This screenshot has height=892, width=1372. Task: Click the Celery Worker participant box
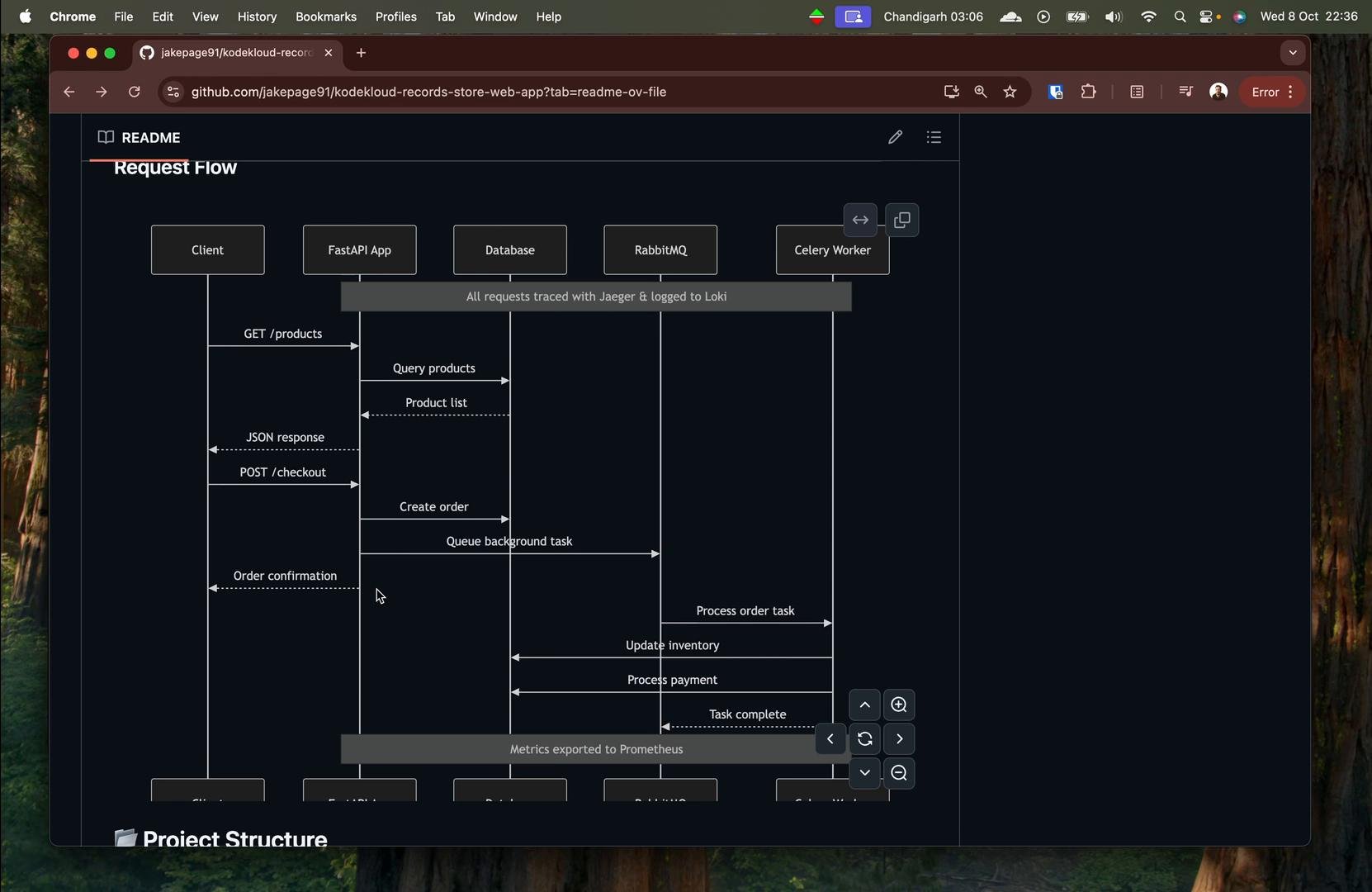click(833, 250)
